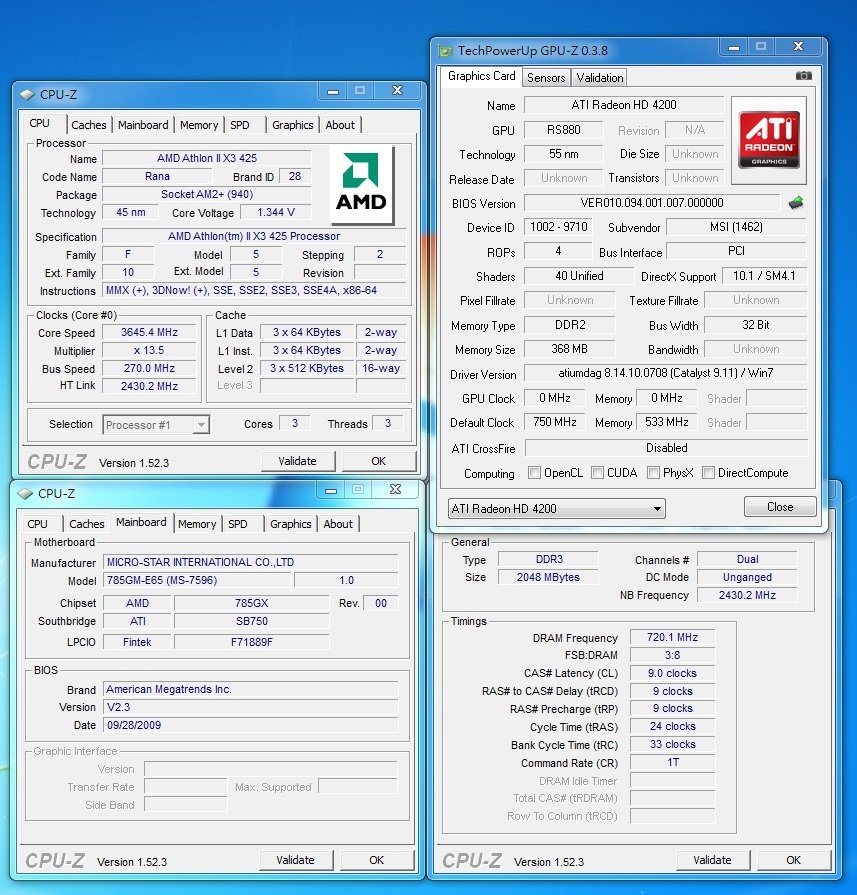Click the Core Speed value 3645.4 MHz

click(x=150, y=332)
